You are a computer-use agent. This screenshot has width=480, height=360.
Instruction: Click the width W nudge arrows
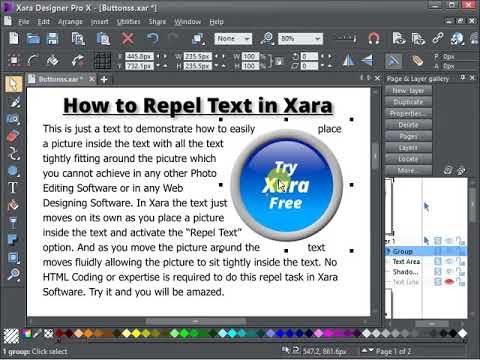pos(219,56)
